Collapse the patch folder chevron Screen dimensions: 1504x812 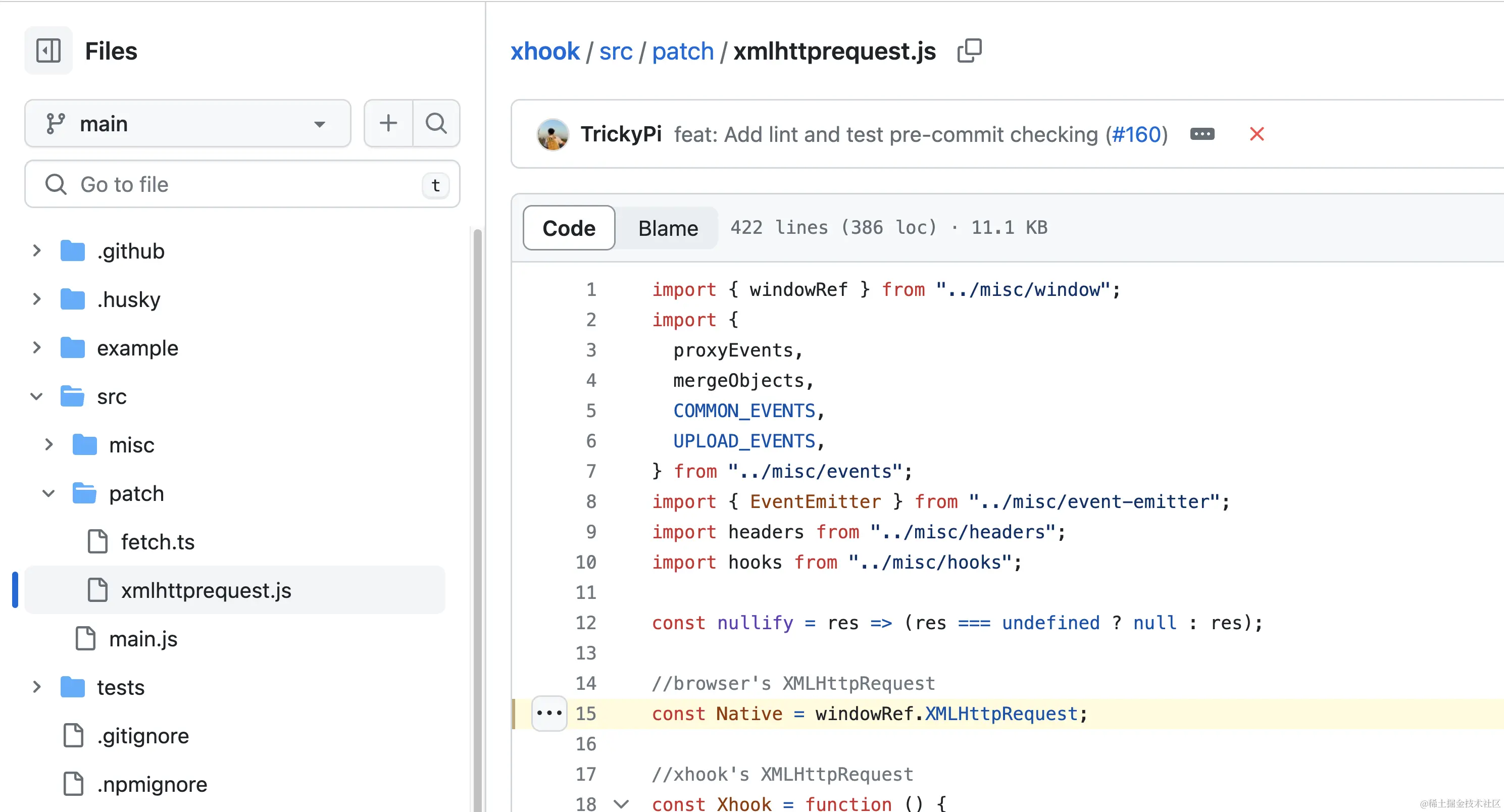click(49, 493)
